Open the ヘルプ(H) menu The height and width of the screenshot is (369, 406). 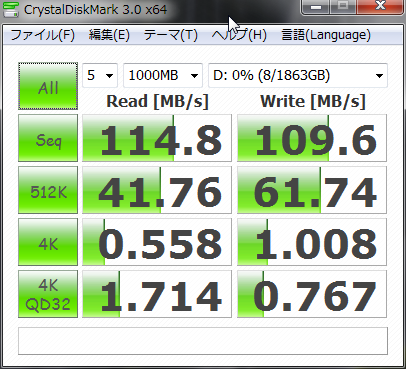click(x=239, y=35)
